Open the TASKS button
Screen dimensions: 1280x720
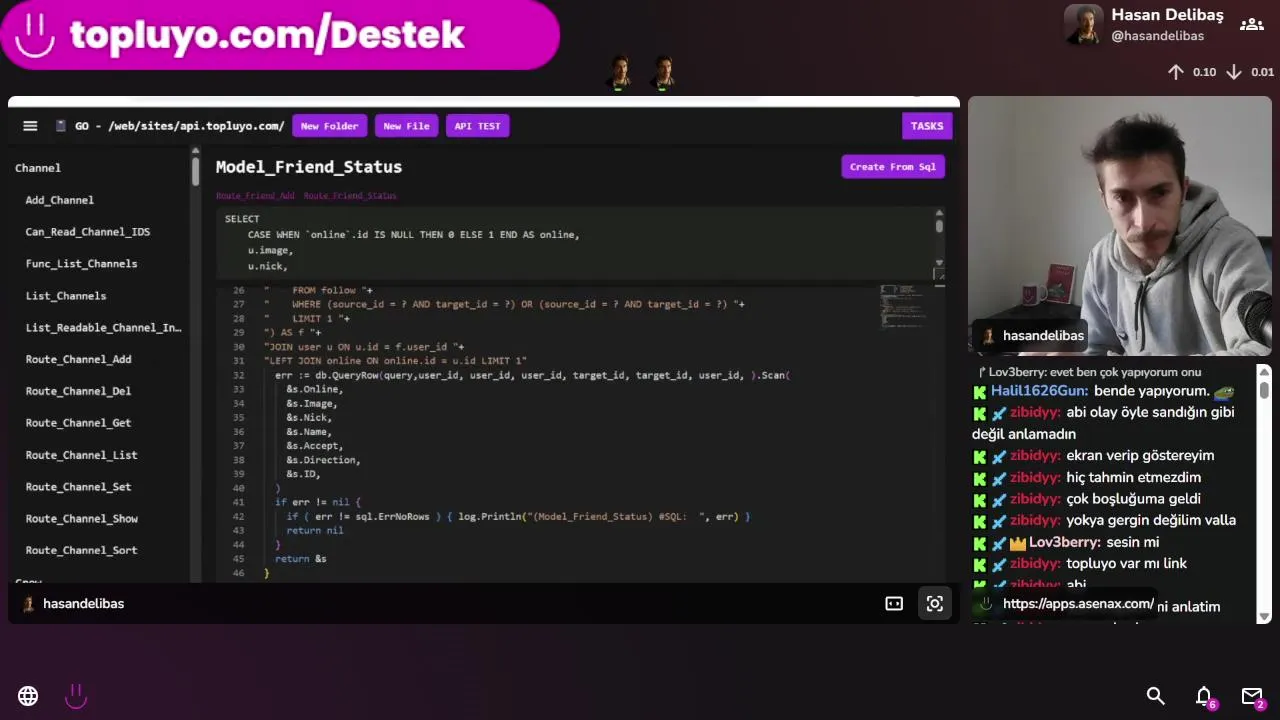(x=926, y=126)
